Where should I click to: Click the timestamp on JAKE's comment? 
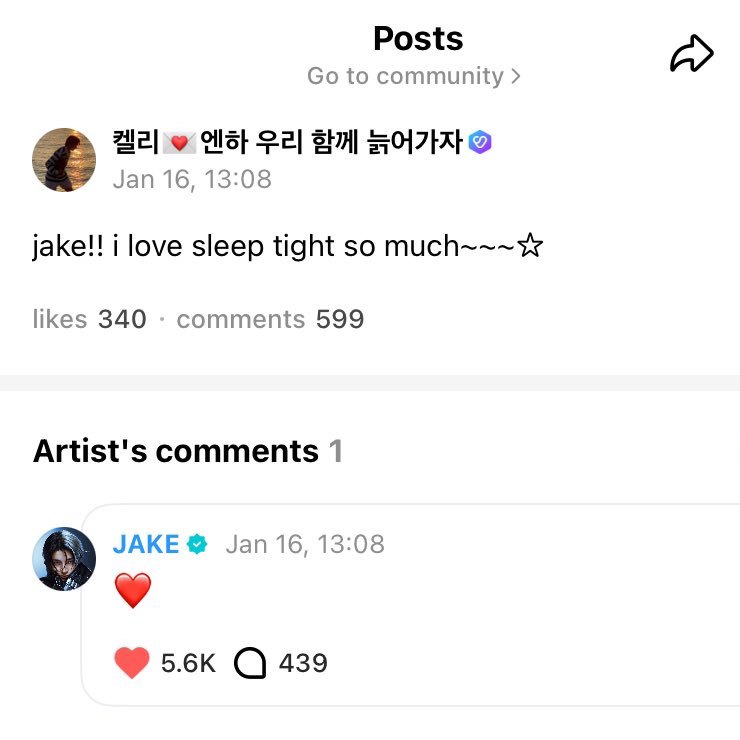(305, 544)
